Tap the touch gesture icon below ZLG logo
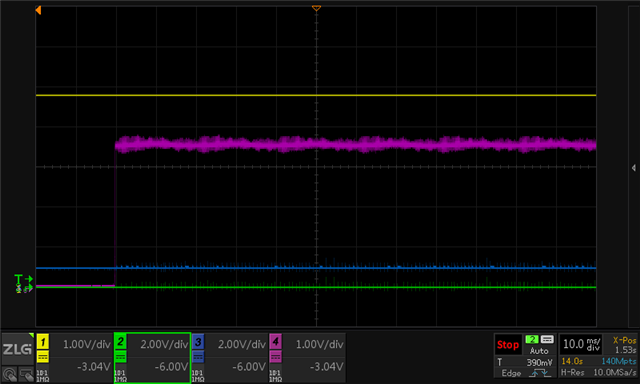Screen dimensions: 640x384 point(9,374)
